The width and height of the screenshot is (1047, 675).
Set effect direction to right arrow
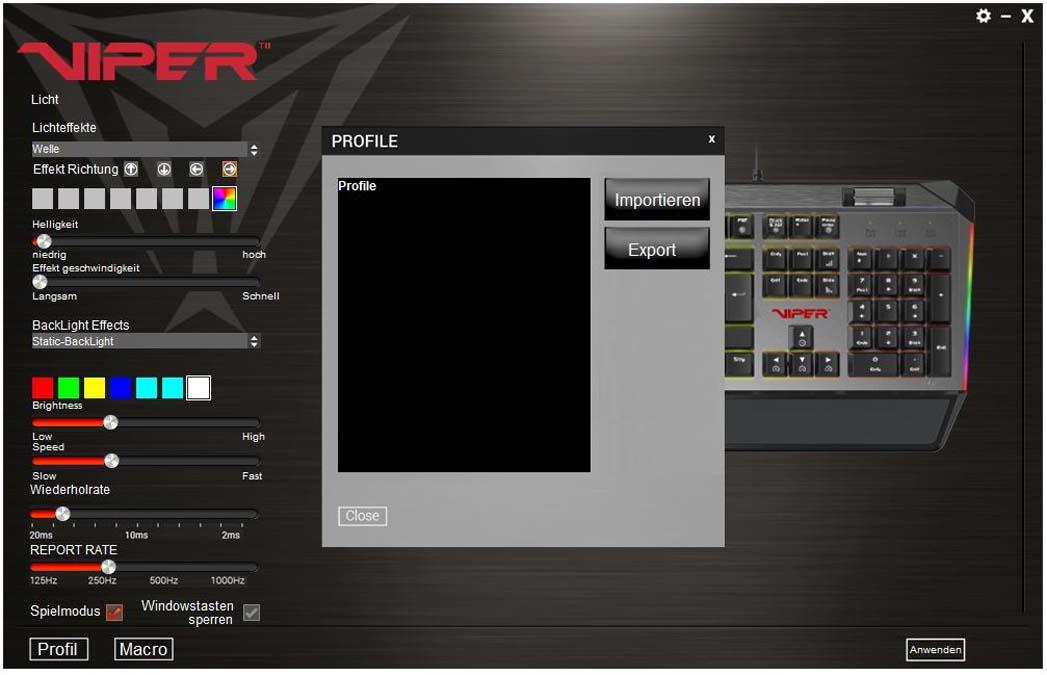[229, 170]
